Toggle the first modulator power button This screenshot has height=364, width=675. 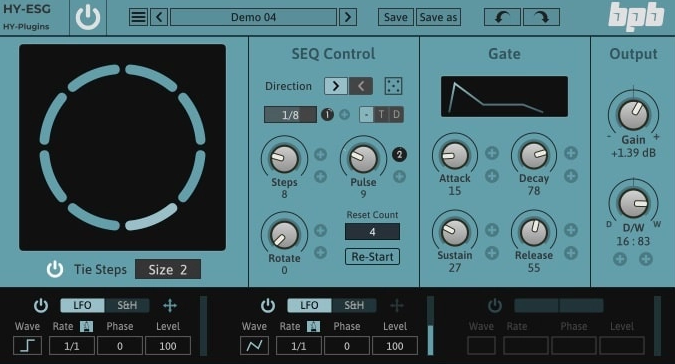click(41, 305)
